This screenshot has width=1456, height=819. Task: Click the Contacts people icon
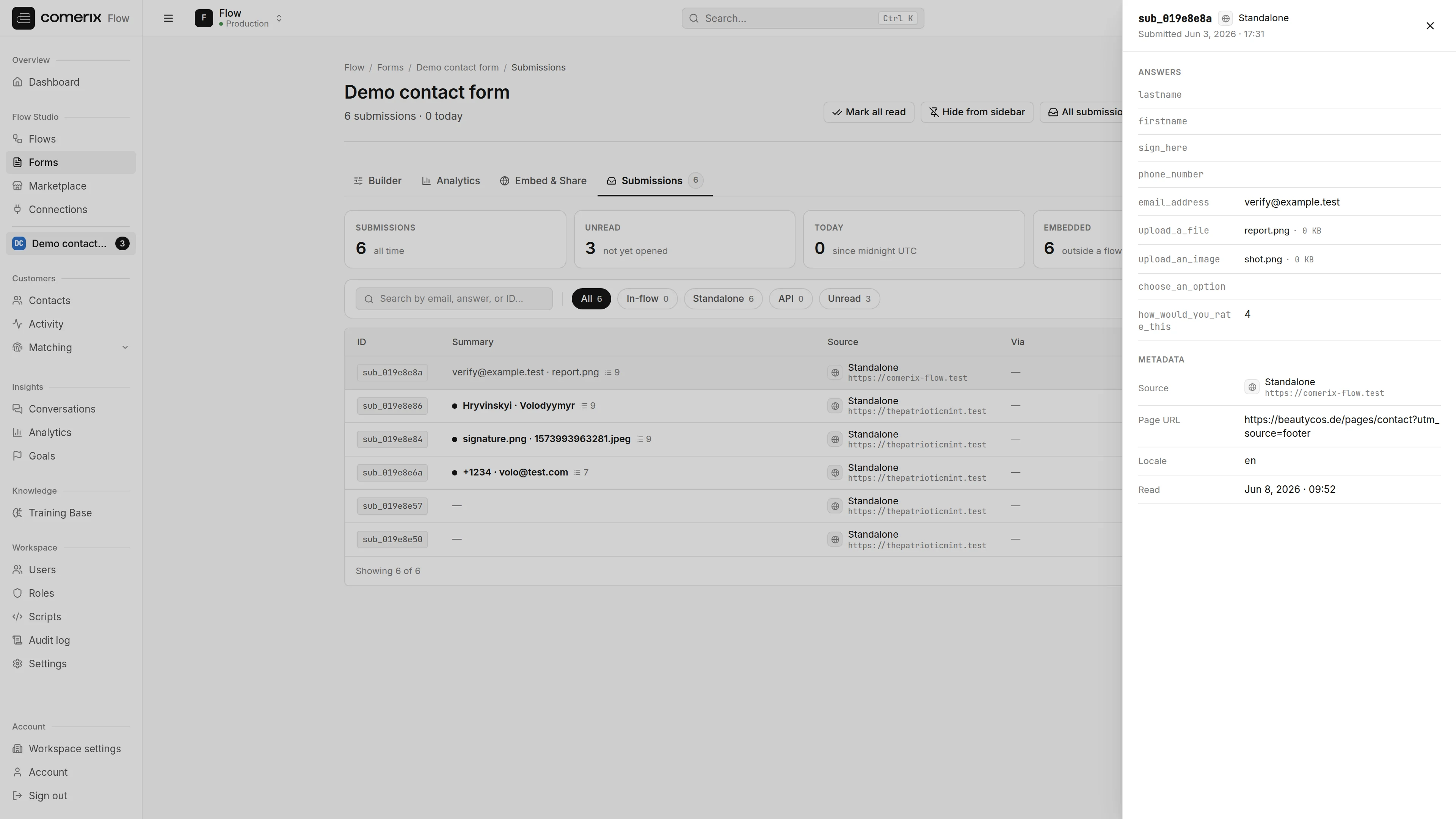[17, 301]
